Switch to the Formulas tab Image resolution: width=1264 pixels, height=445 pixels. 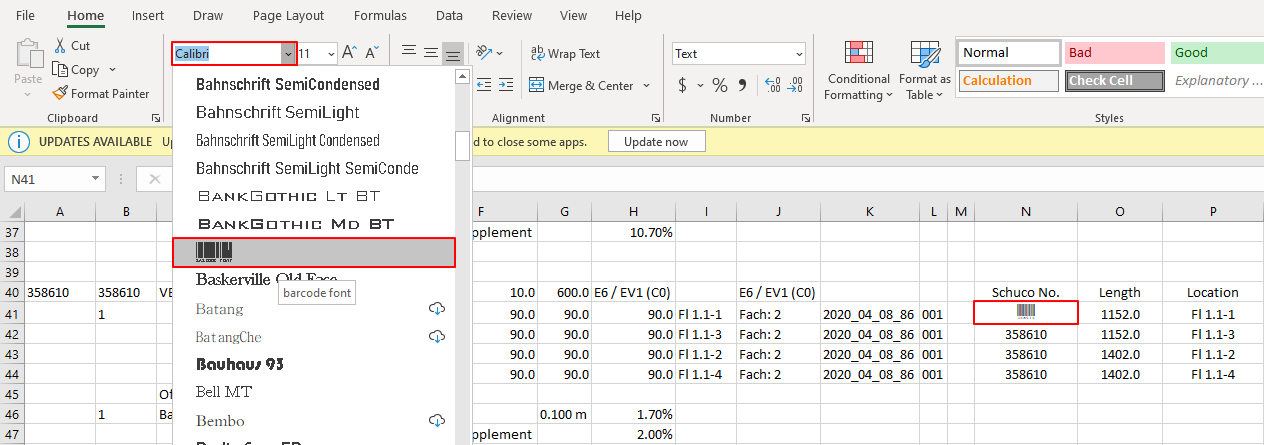click(380, 16)
